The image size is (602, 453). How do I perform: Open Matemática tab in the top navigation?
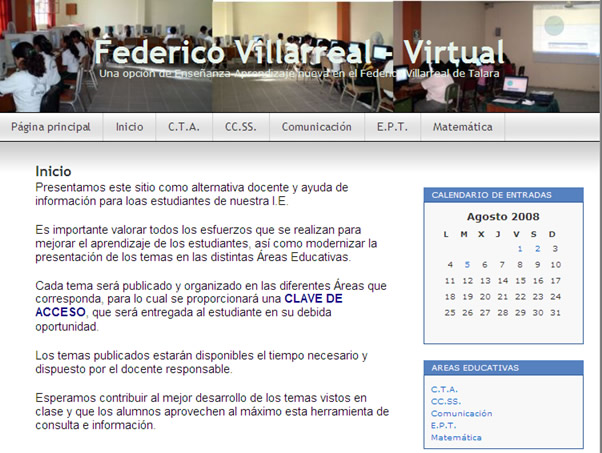click(x=462, y=127)
